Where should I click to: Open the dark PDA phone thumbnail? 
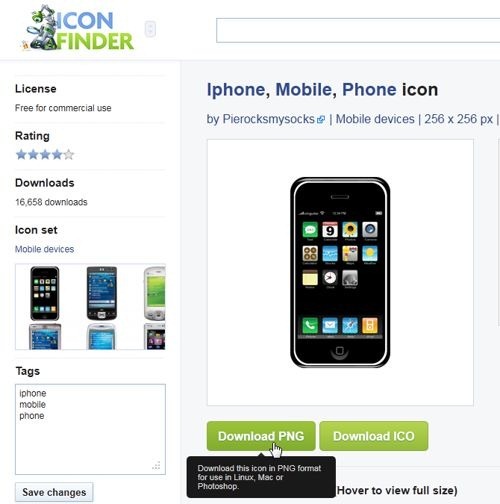tap(102, 293)
